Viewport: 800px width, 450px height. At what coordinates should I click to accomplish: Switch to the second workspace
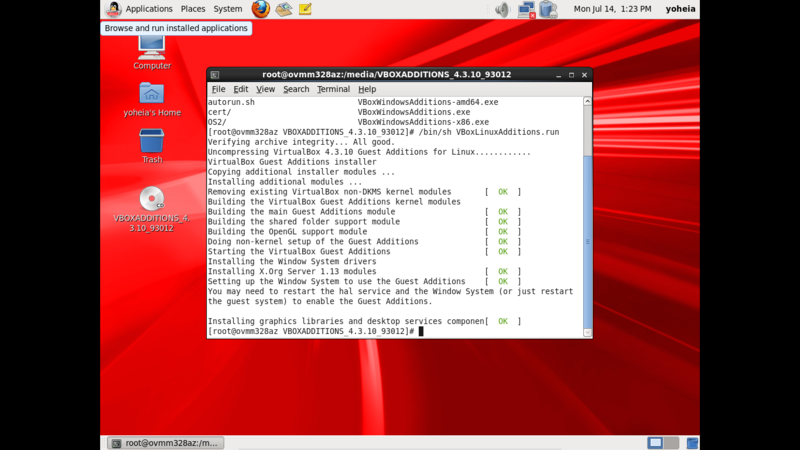pyautogui.click(x=671, y=443)
